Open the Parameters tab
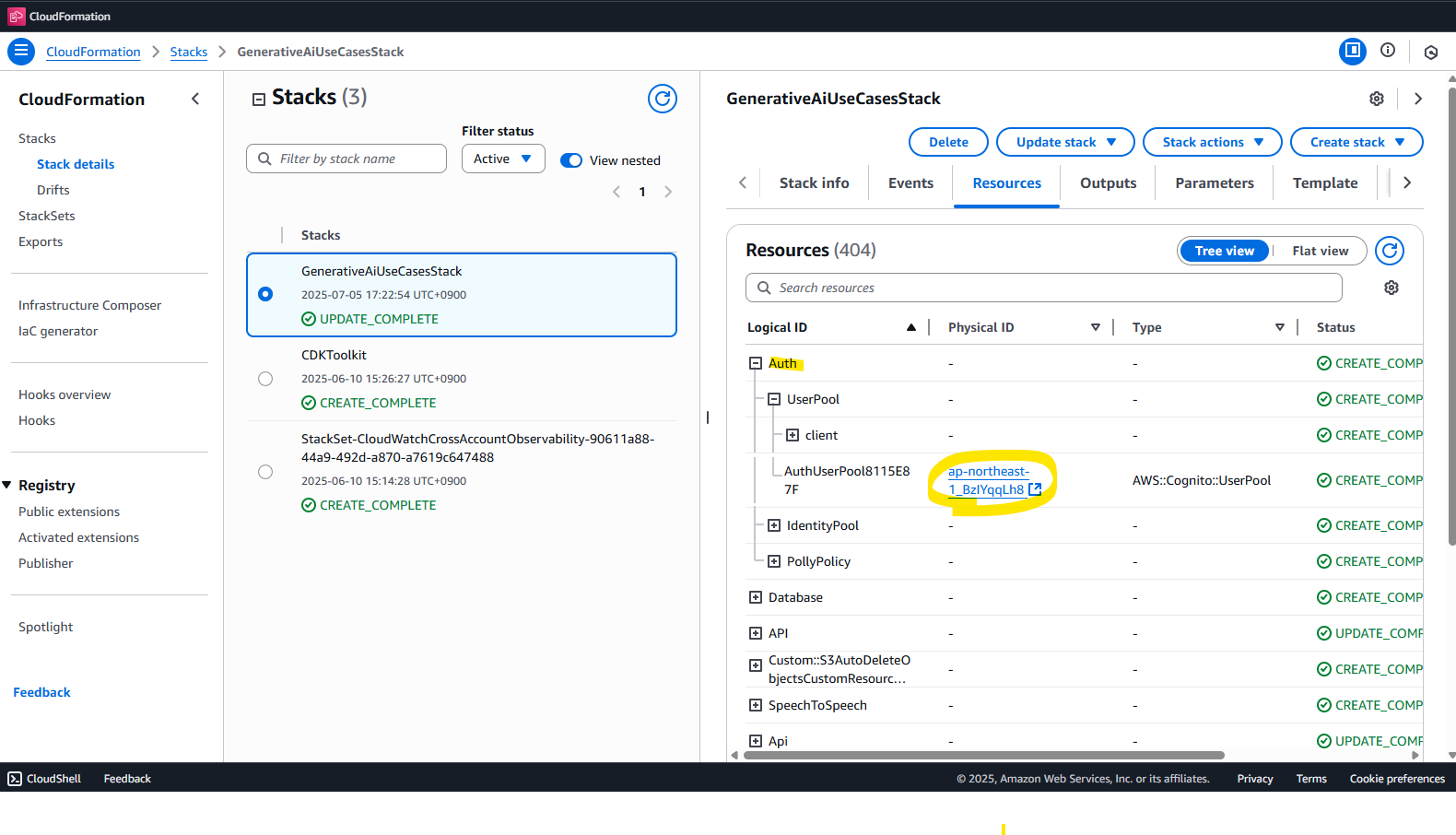The width and height of the screenshot is (1456, 835). tap(1215, 182)
